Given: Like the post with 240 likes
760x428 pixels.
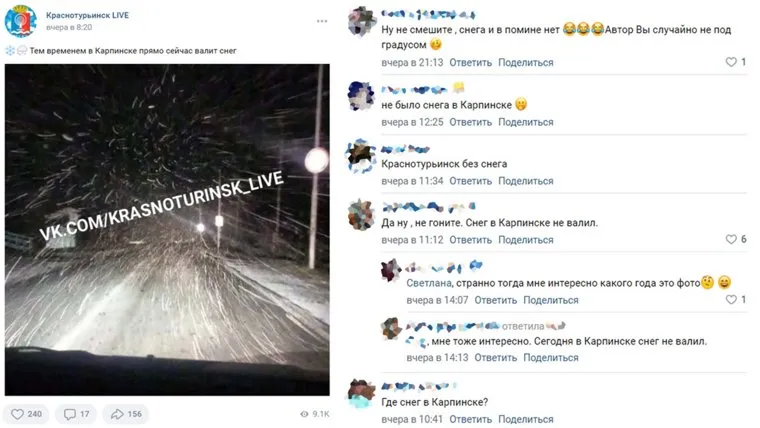Looking at the screenshot, I should coord(27,414).
